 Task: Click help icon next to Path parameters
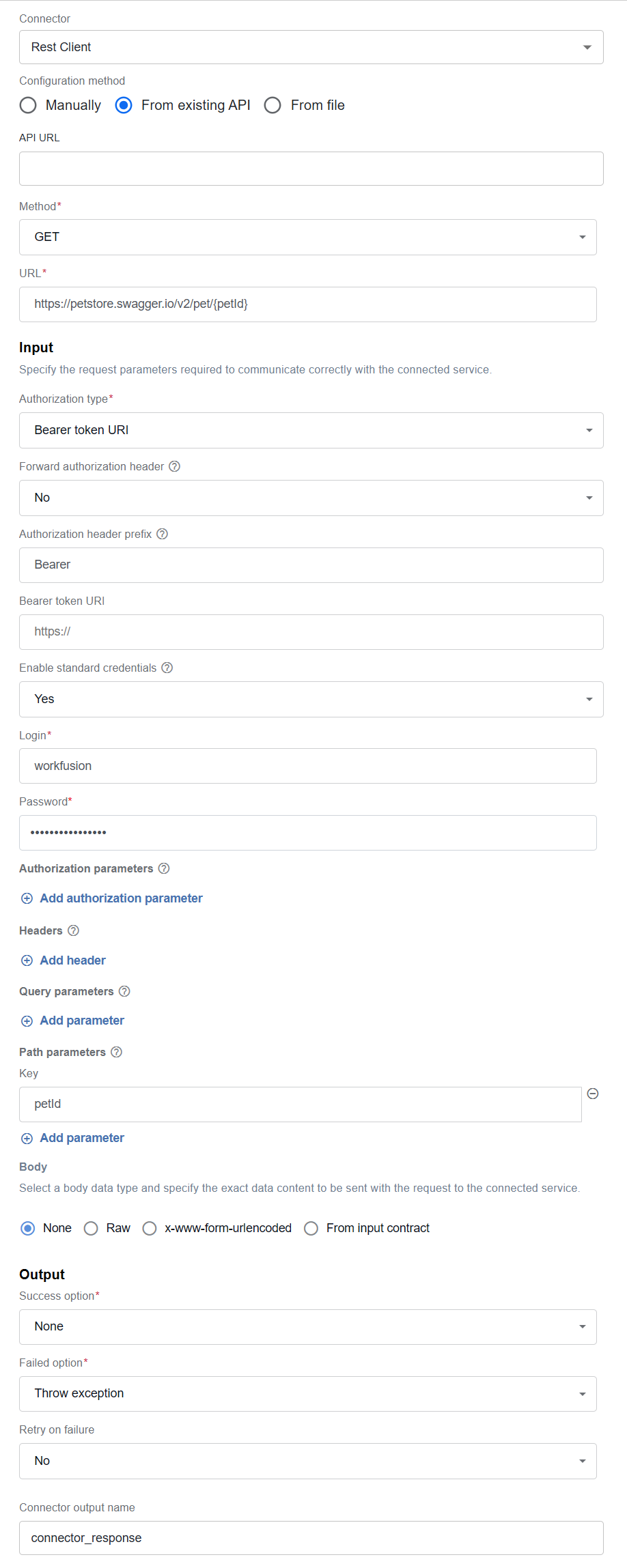[116, 1052]
